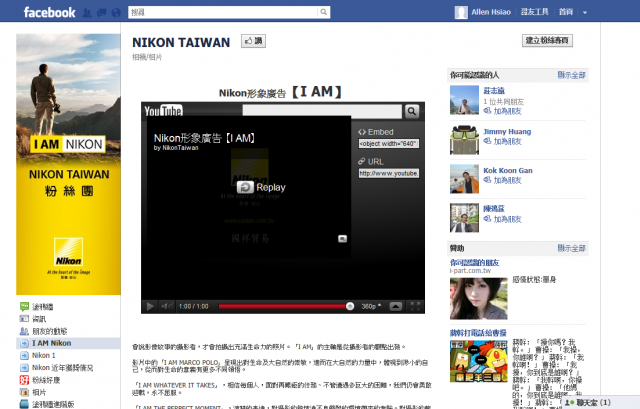
Task: Open the third Nikon tab in the sidebar
Action: (62, 368)
